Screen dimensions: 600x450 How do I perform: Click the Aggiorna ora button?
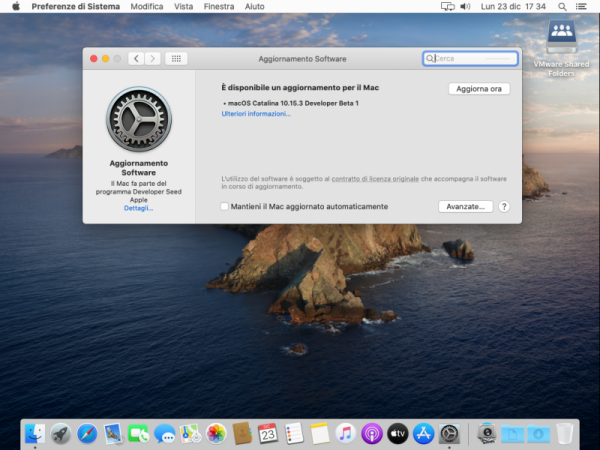point(479,89)
